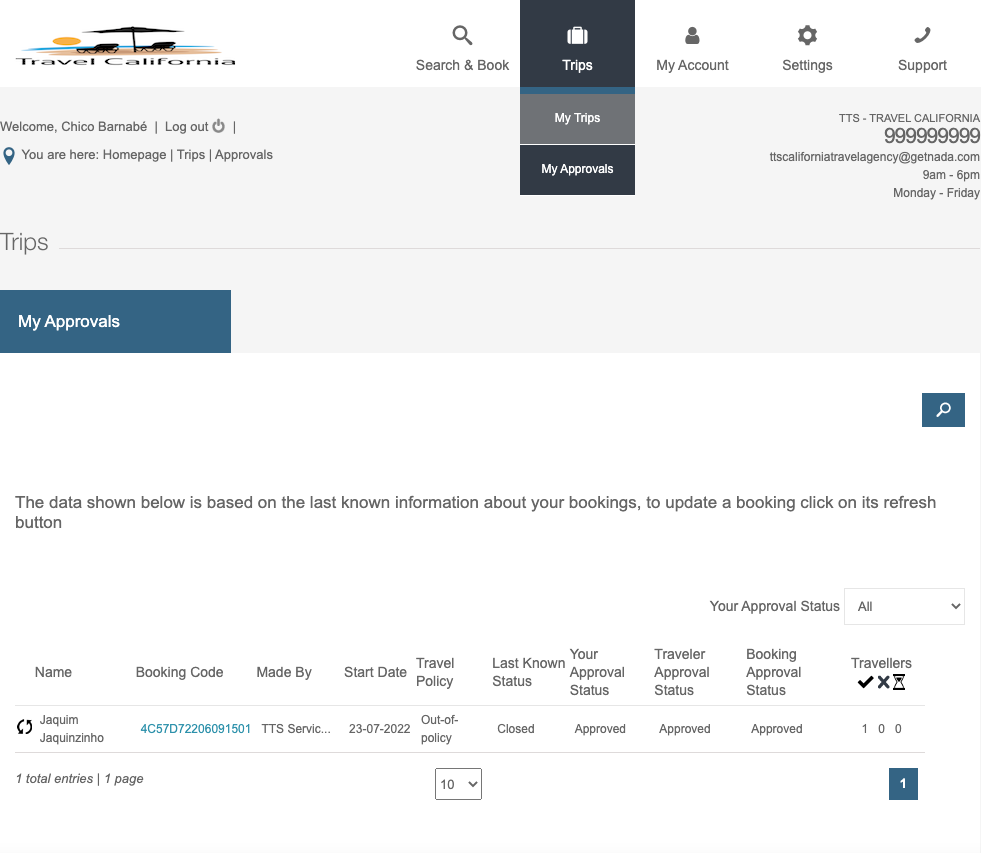Open the Your Approval Status dropdown
This screenshot has height=853, width=981.
tap(904, 606)
